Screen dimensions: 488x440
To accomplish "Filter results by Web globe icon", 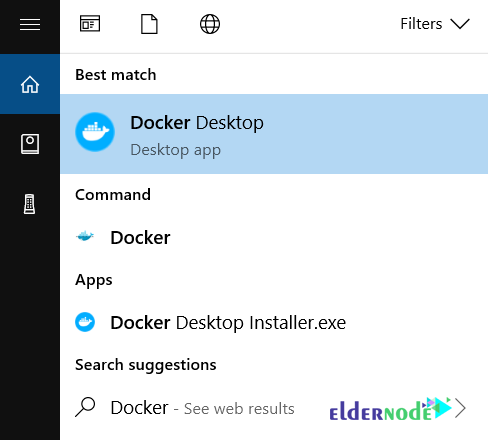I will (x=210, y=24).
